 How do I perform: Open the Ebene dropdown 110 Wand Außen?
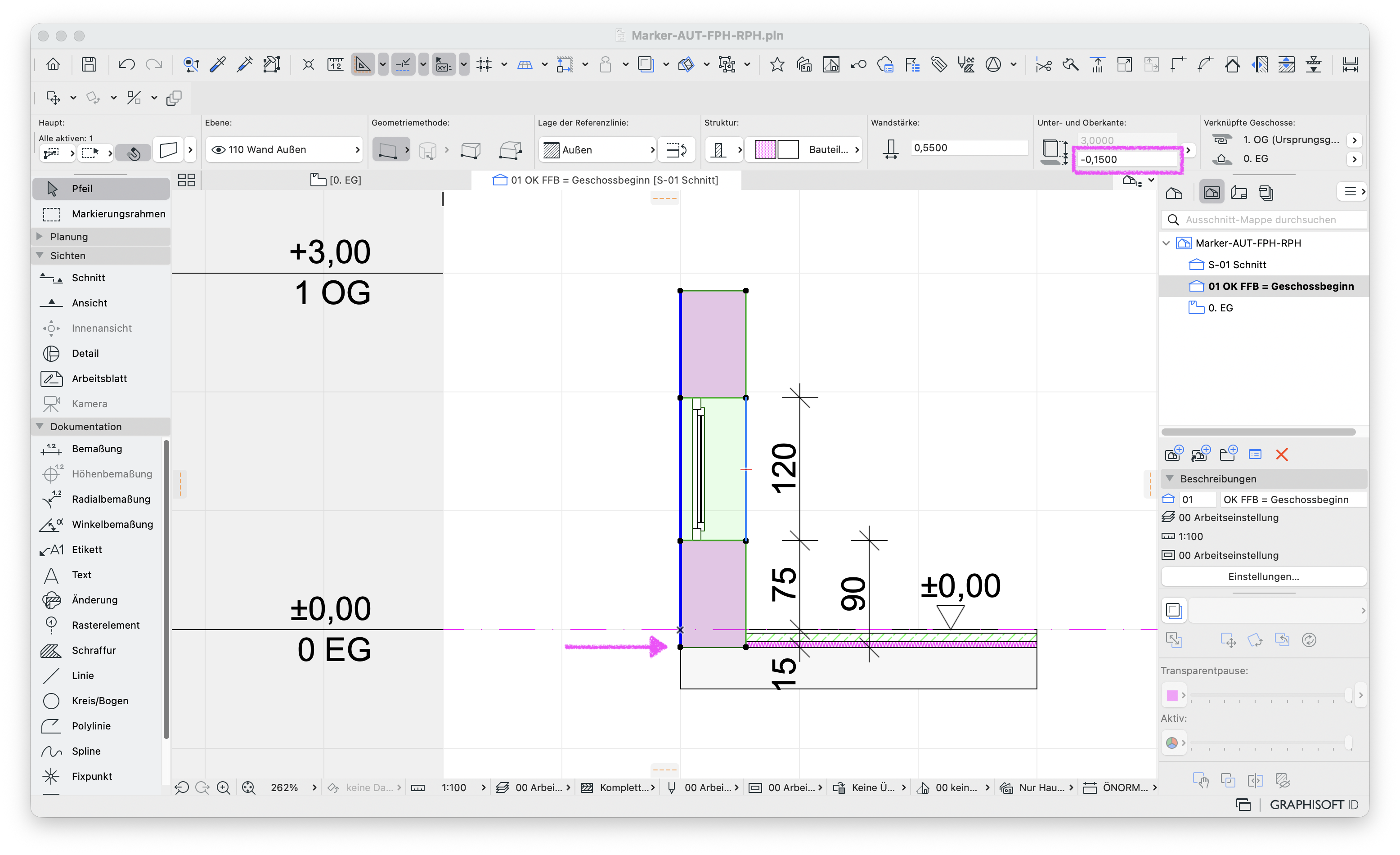(x=284, y=149)
